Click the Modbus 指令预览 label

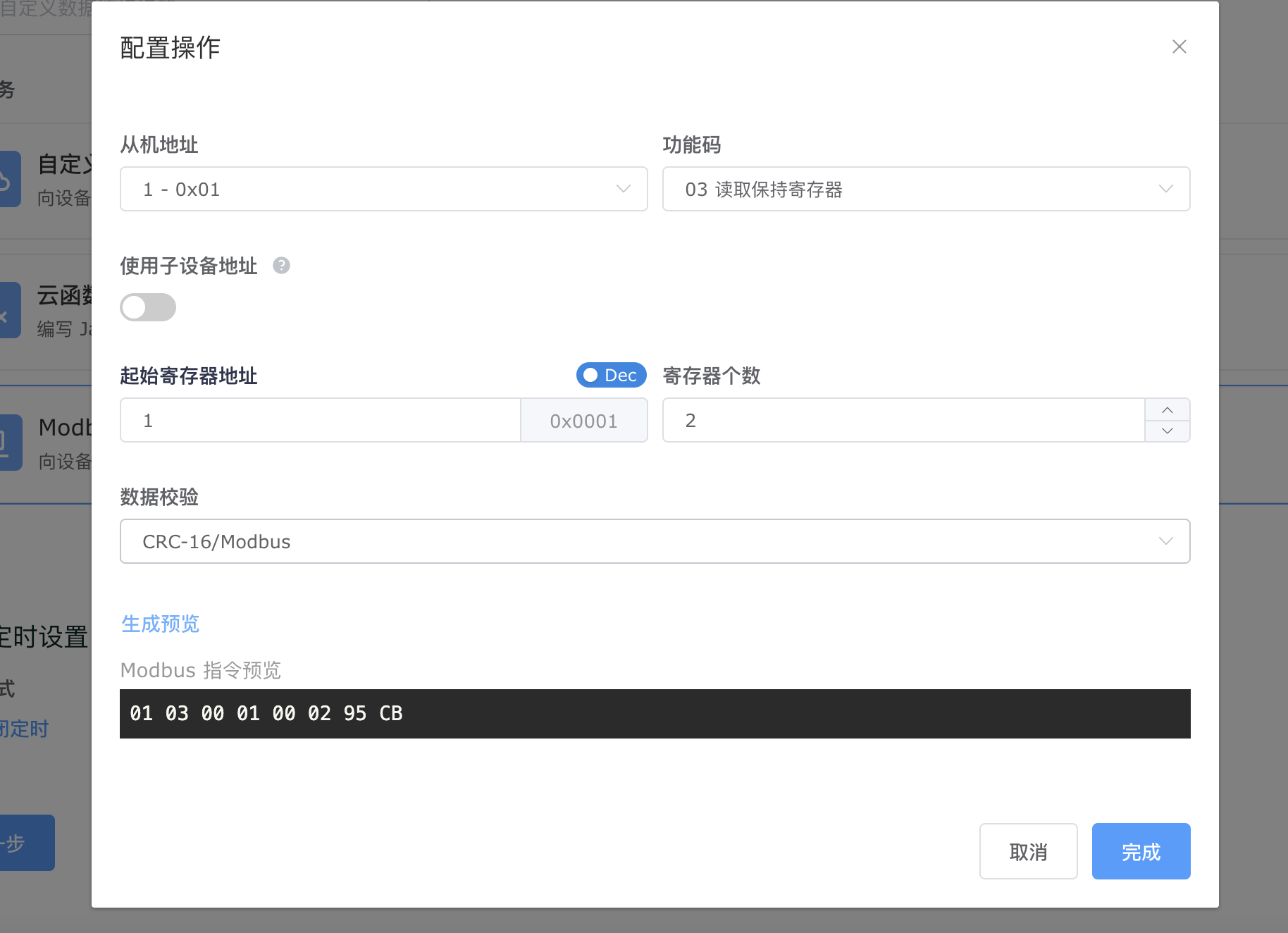pos(201,670)
